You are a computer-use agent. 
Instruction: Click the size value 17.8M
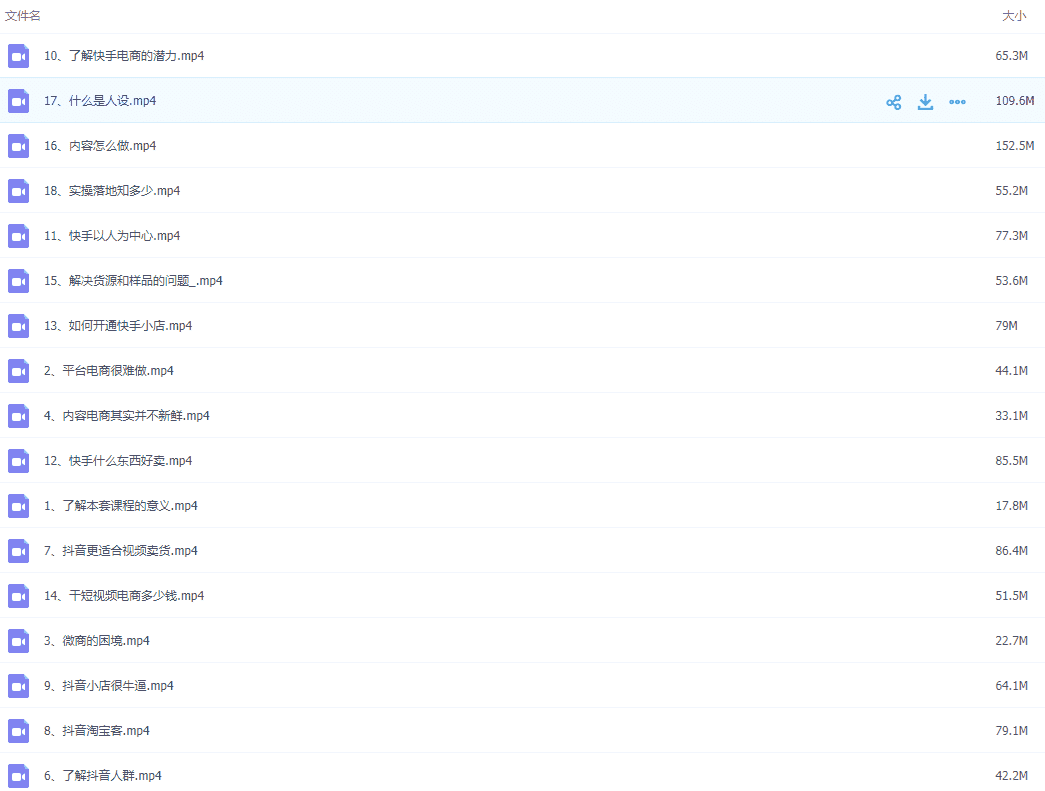tap(1012, 506)
